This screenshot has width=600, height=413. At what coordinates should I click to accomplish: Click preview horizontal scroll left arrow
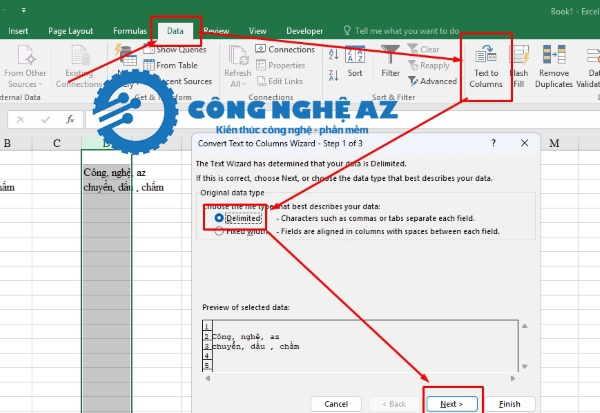click(x=208, y=378)
